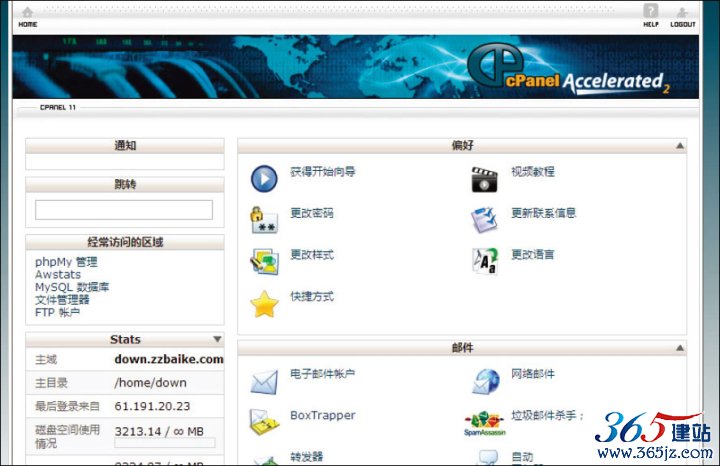Select the 3213.14 / ∞ MB value

point(159,431)
